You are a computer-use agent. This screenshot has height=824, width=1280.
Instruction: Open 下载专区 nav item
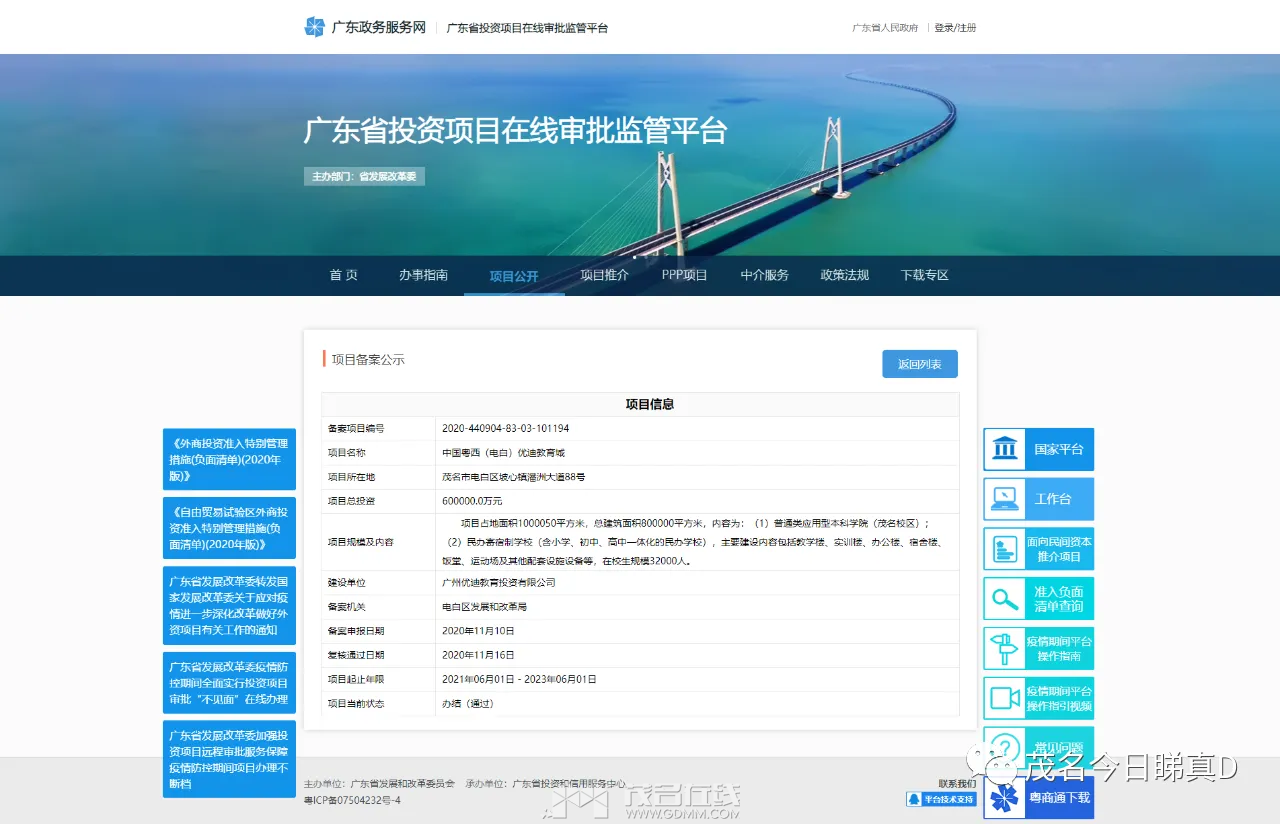[x=924, y=275]
